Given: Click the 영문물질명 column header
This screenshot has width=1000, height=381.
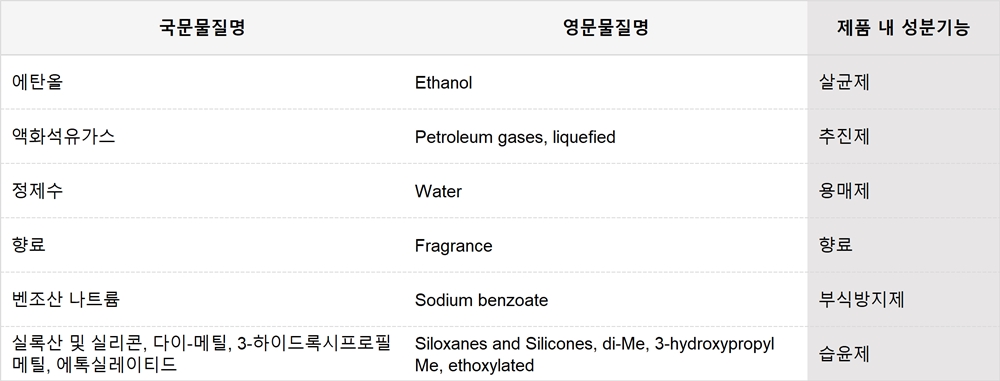Looking at the screenshot, I should [x=606, y=28].
